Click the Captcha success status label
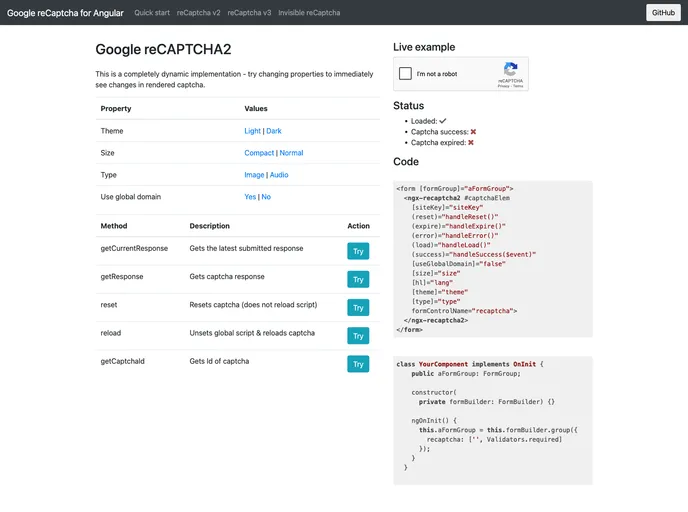688x512 pixels. click(x=440, y=132)
